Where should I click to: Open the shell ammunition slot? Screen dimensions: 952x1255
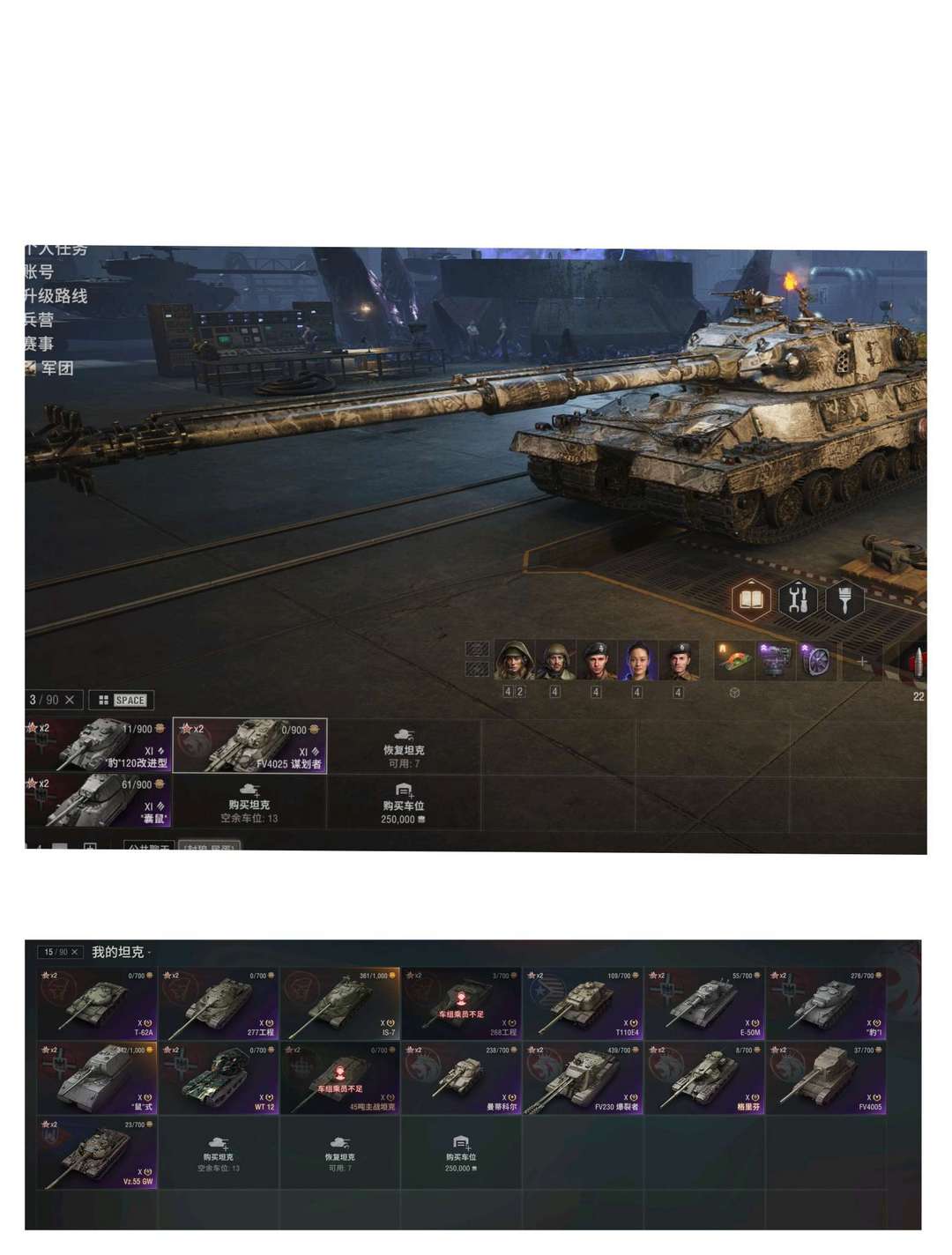point(917,663)
